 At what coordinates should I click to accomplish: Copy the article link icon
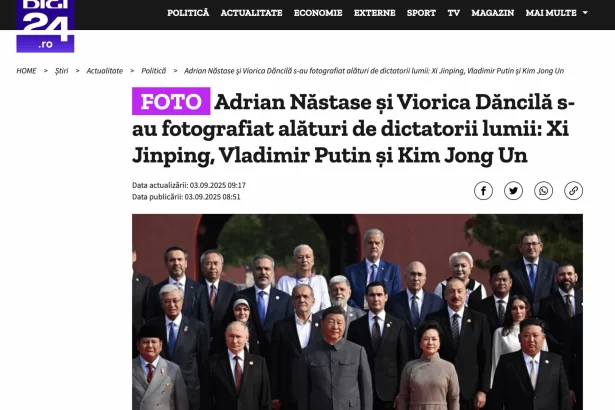tap(573, 191)
